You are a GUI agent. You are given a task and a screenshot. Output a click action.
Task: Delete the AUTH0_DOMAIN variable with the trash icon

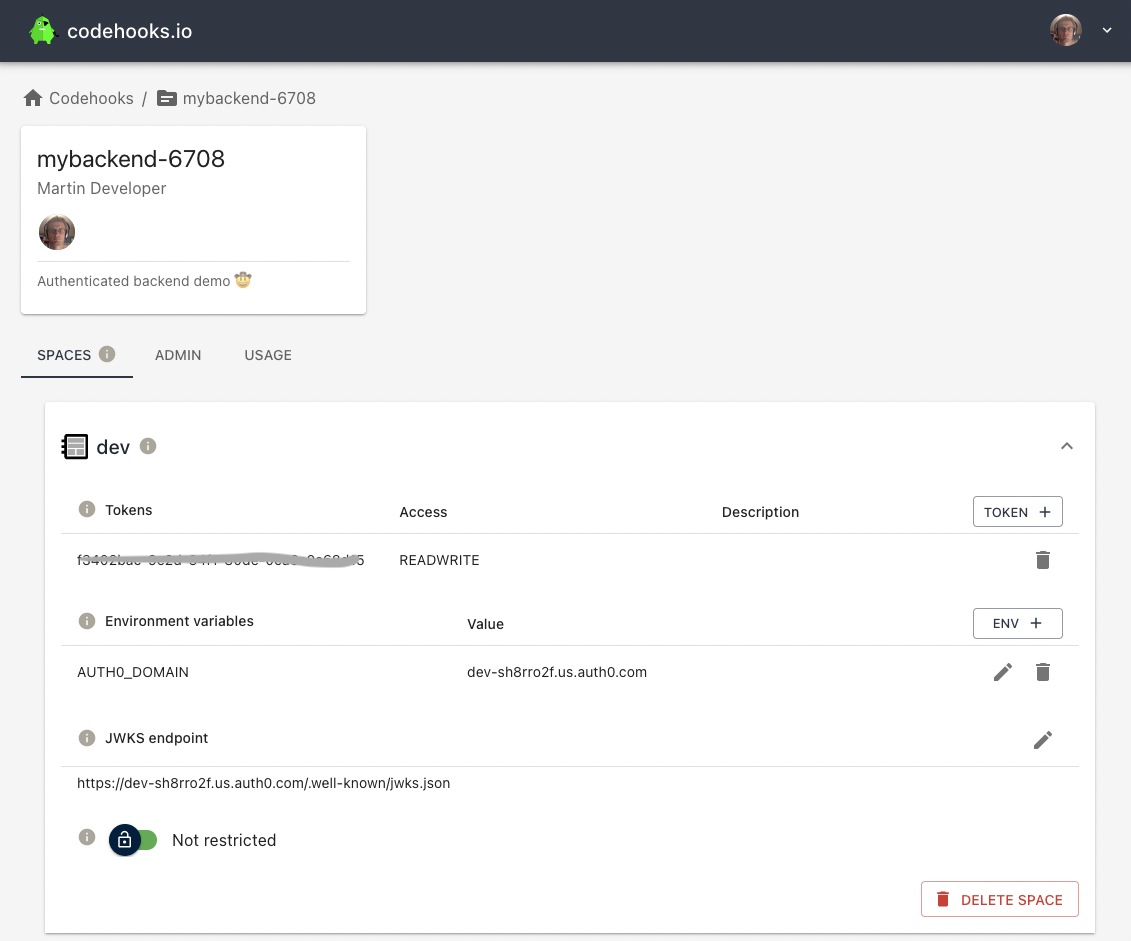pyautogui.click(x=1042, y=672)
